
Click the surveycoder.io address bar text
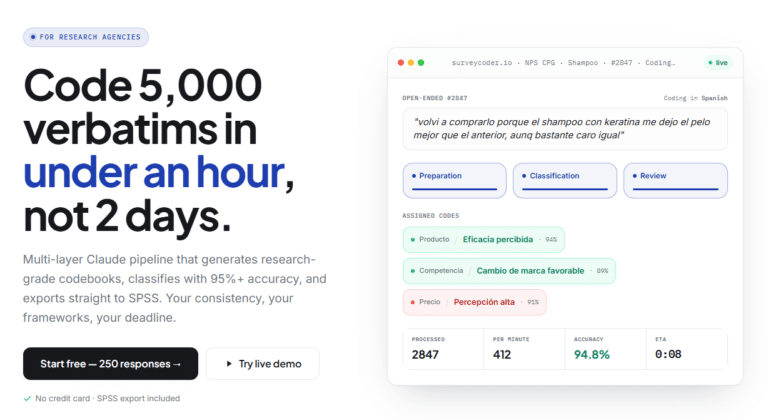[563, 63]
